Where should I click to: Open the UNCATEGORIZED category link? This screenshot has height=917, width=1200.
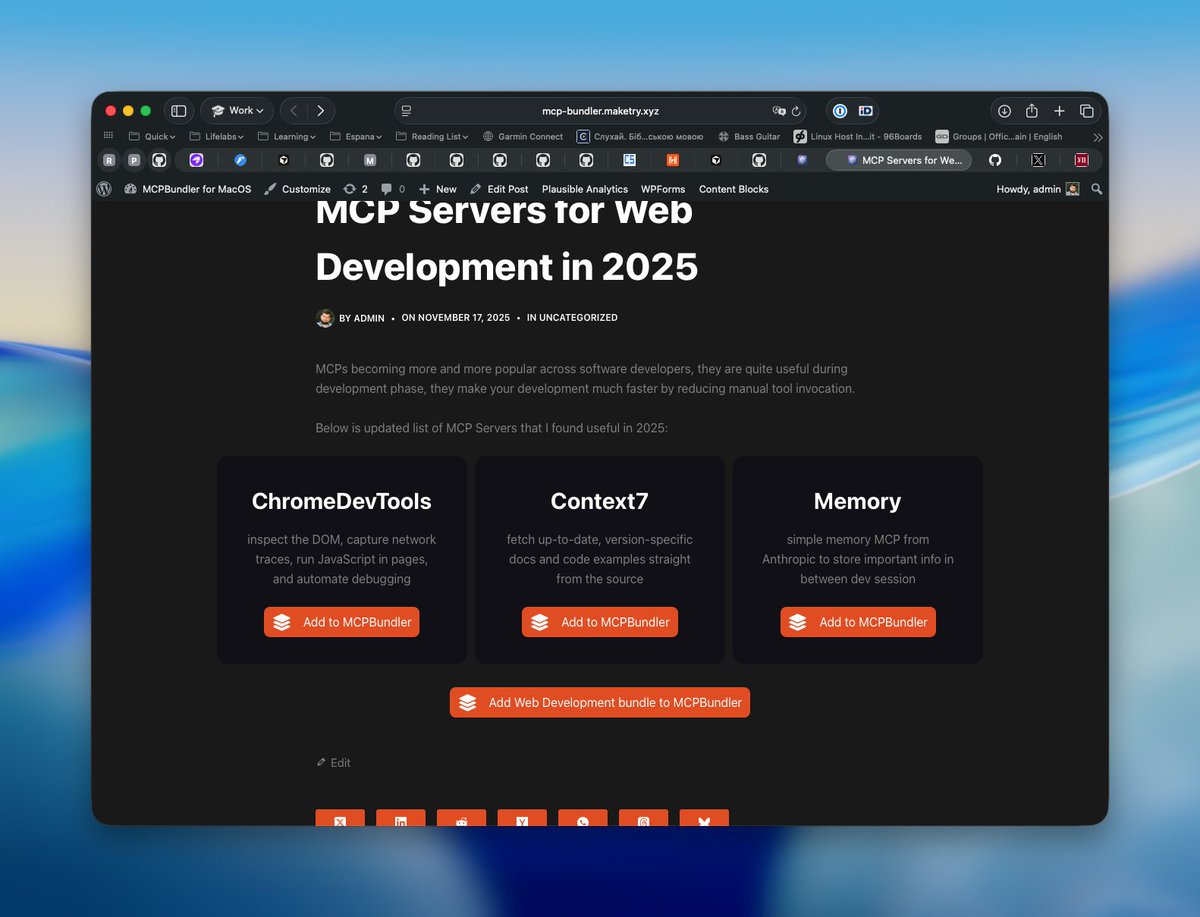[x=578, y=317]
